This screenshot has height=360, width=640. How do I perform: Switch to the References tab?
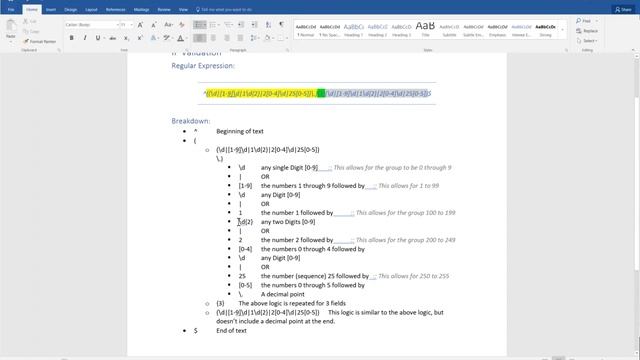[x=116, y=9]
